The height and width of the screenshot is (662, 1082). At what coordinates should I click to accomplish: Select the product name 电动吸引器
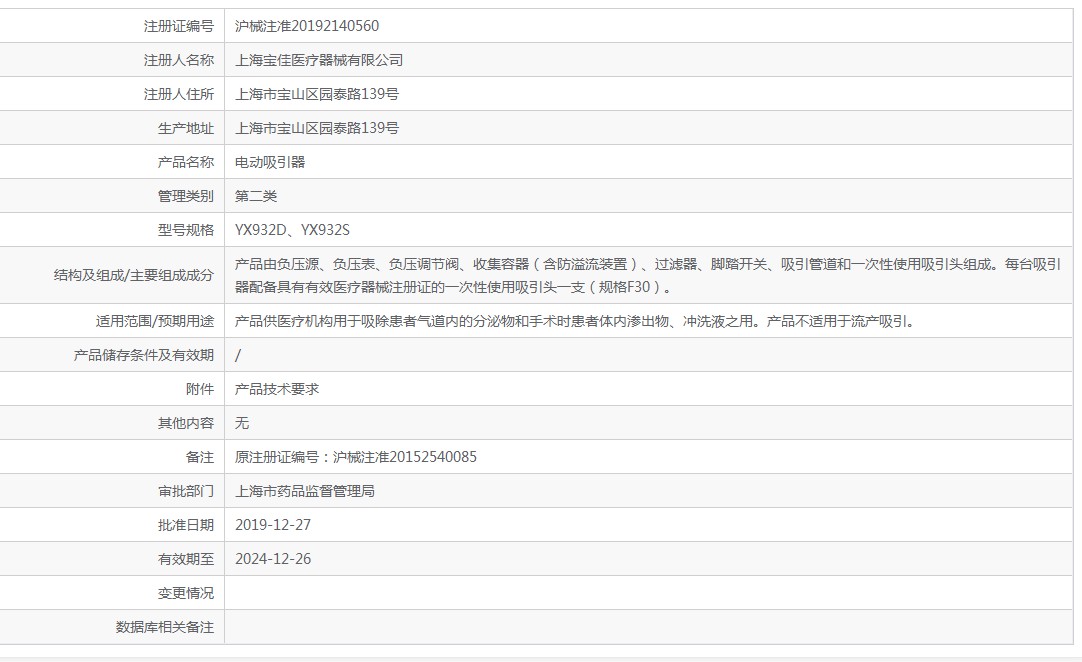[x=270, y=162]
